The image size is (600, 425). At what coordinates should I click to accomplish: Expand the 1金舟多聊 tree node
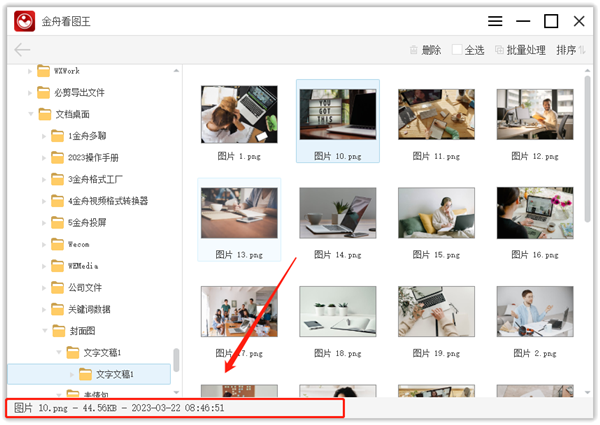pos(44,136)
